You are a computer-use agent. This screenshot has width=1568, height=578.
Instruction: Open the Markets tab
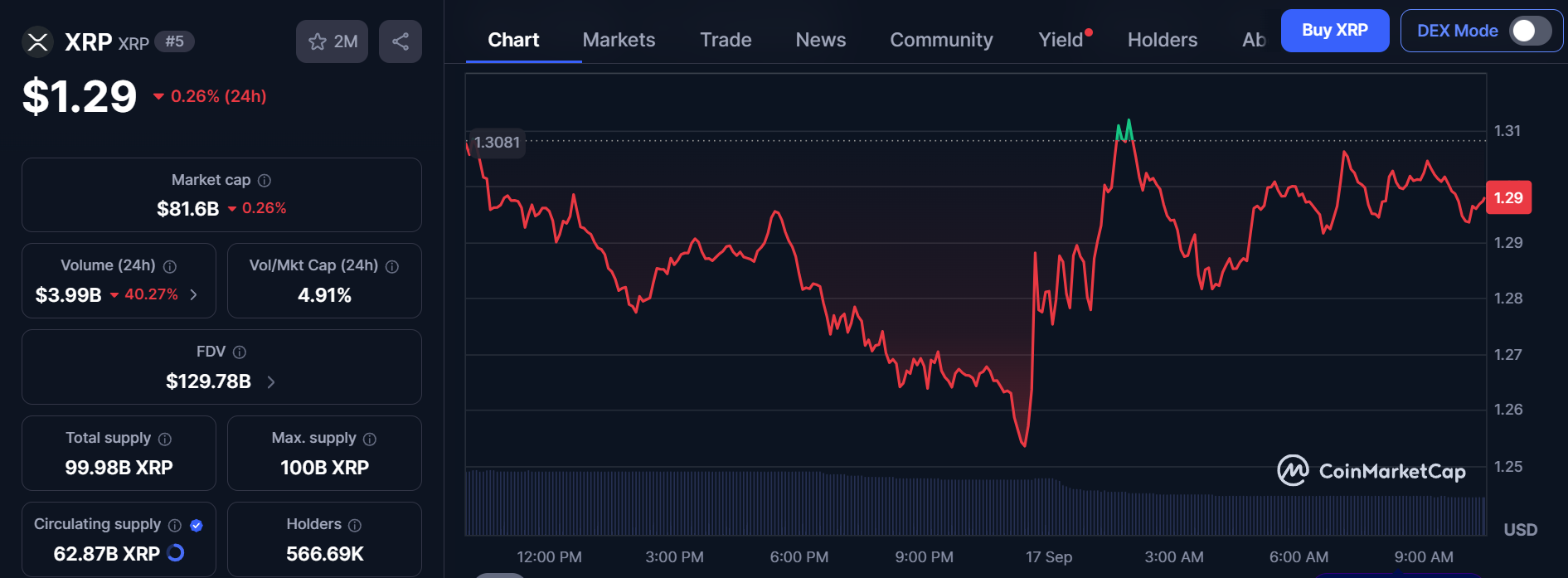click(x=619, y=40)
